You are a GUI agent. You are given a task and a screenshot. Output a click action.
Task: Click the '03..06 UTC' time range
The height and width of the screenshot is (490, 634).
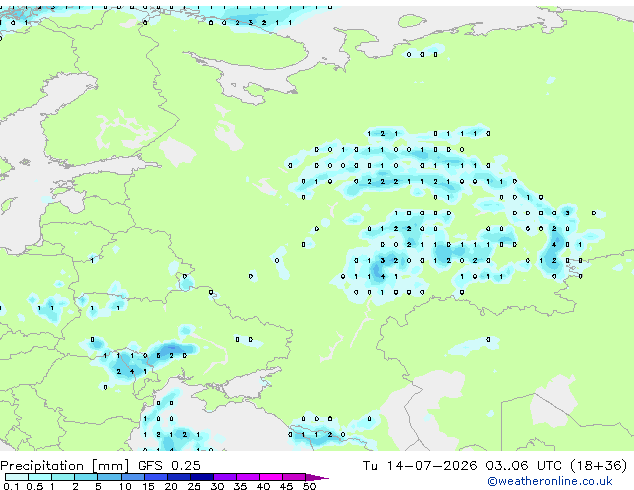pyautogui.click(x=523, y=466)
